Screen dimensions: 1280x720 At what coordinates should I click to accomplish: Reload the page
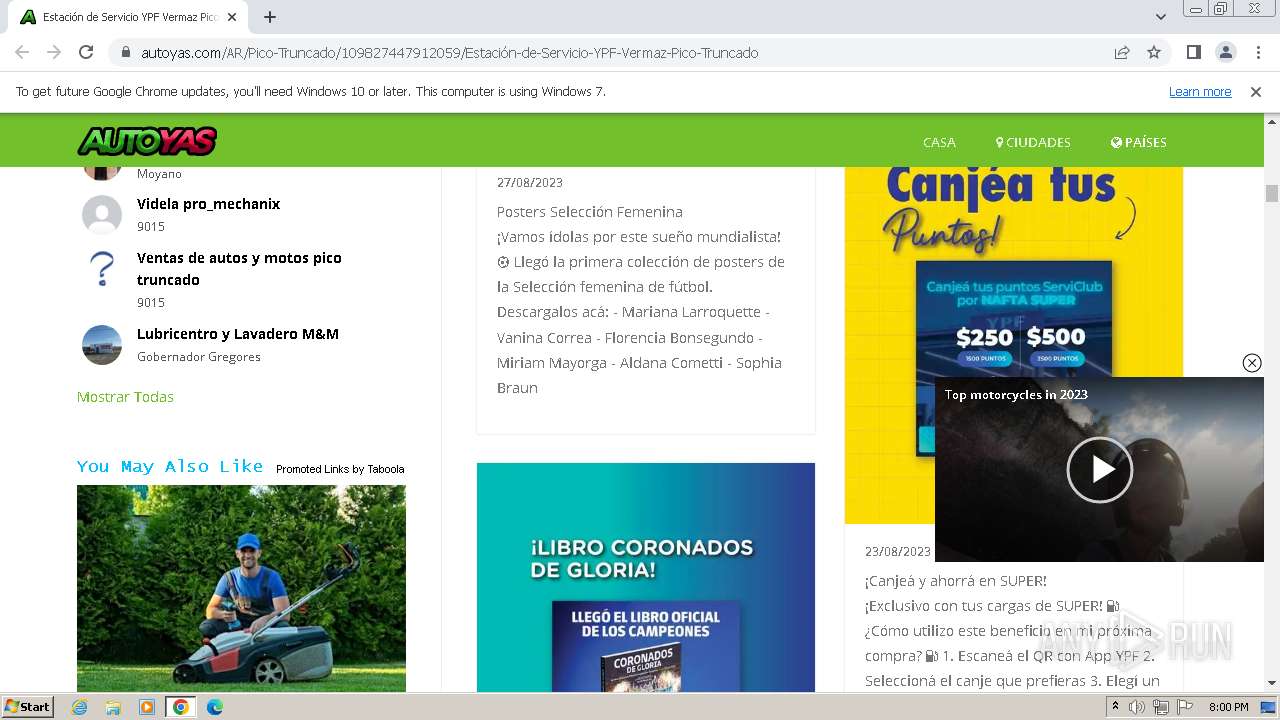click(x=86, y=52)
